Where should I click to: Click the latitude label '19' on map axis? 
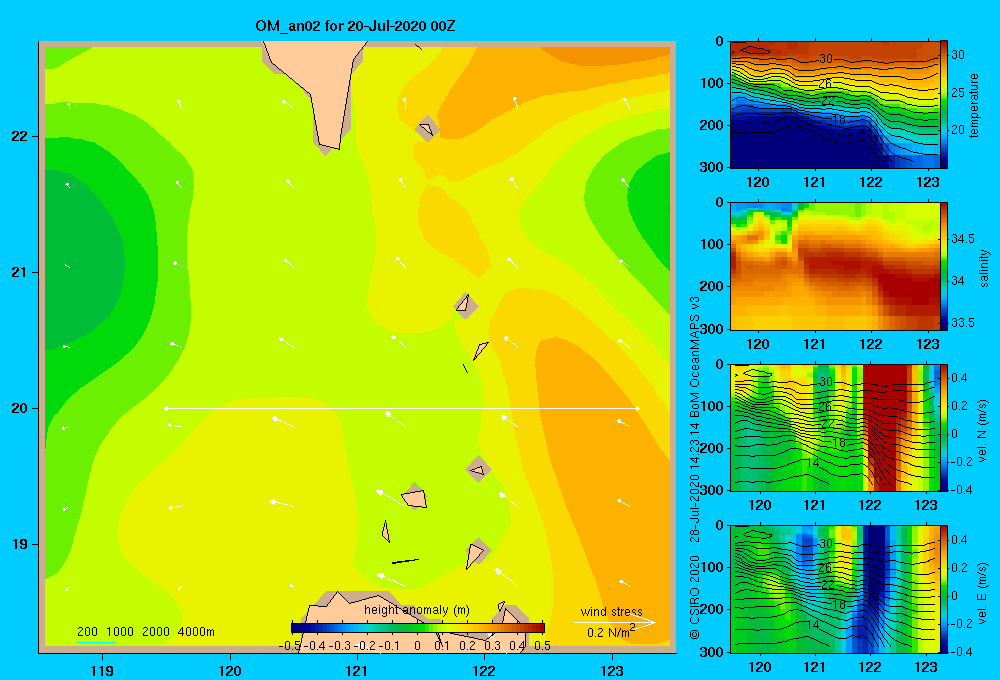pos(20,544)
